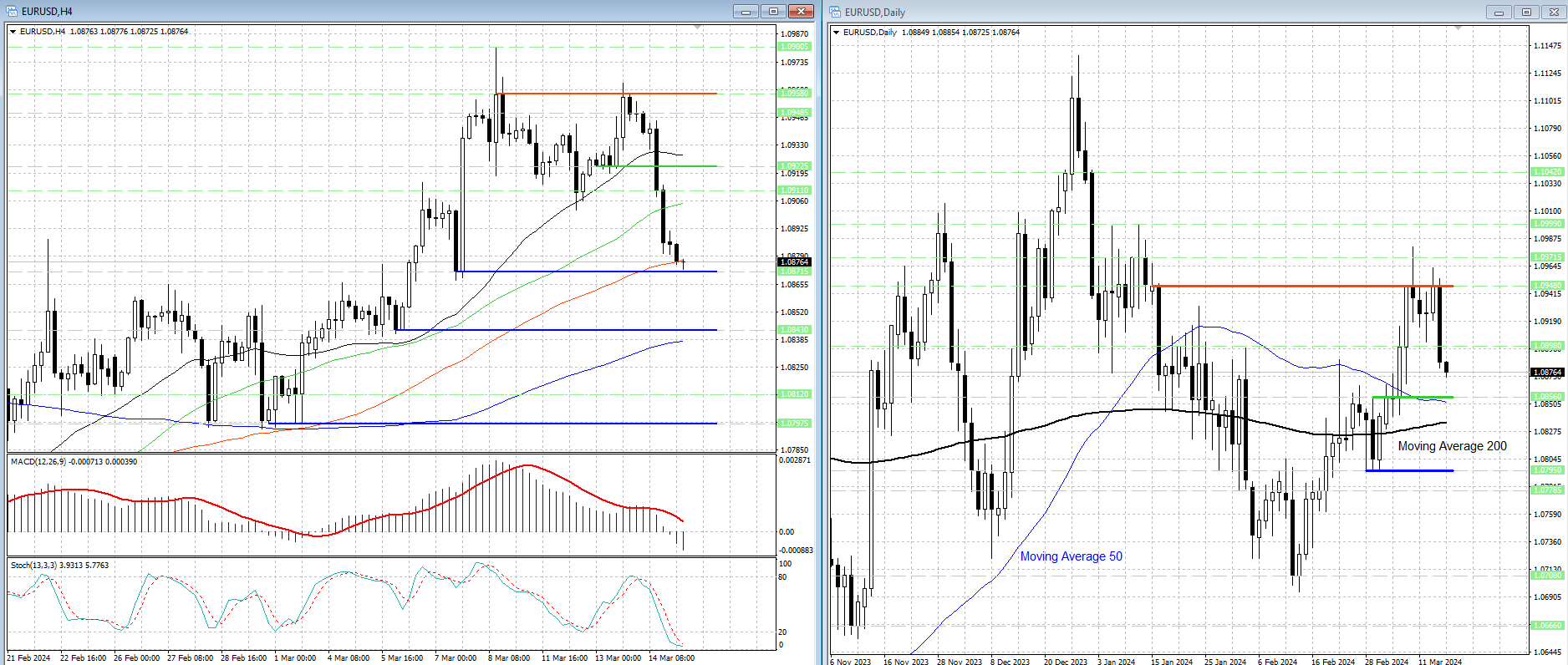Click the green 1.08430 level label on H4

pos(794,330)
